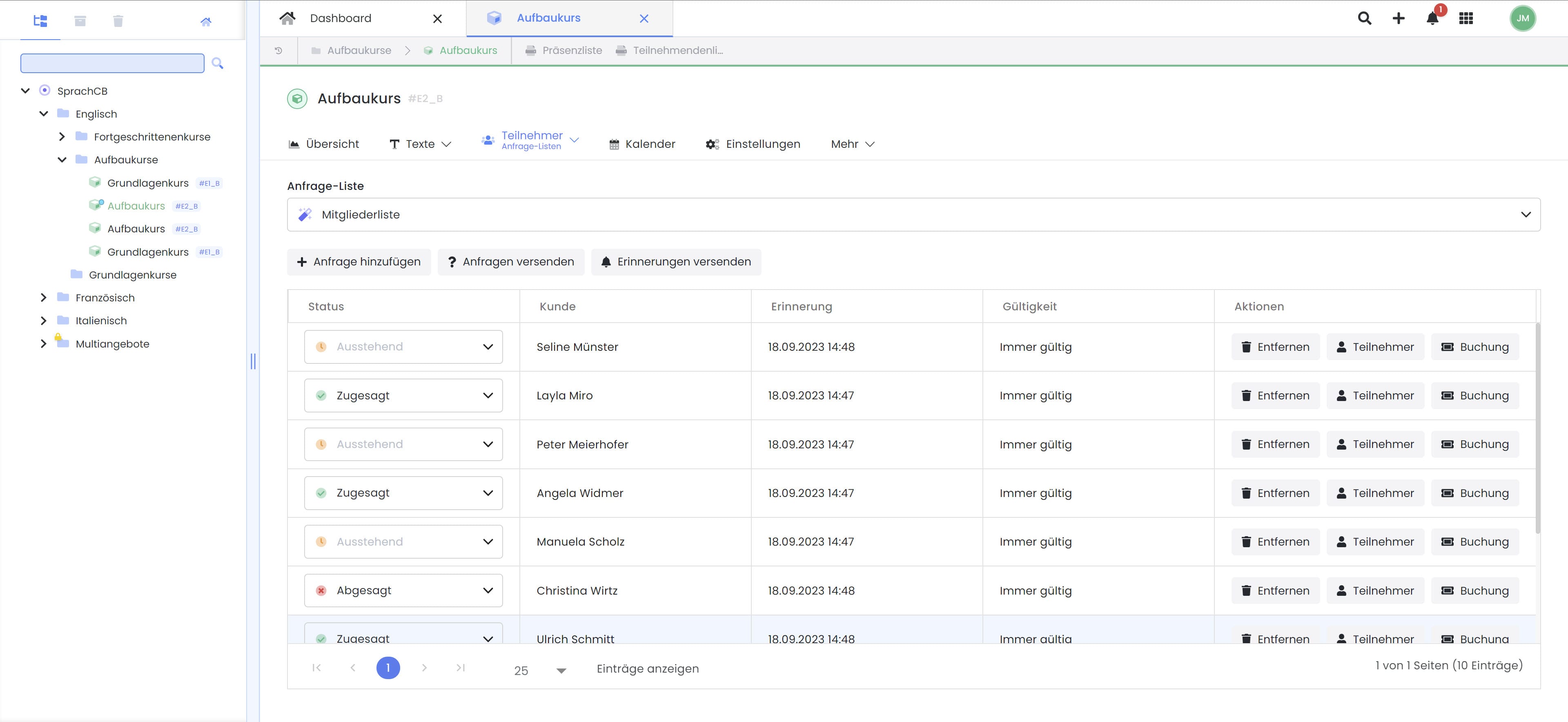This screenshot has width=1568, height=722.
Task: Expand the Mehr menu
Action: pos(853,144)
